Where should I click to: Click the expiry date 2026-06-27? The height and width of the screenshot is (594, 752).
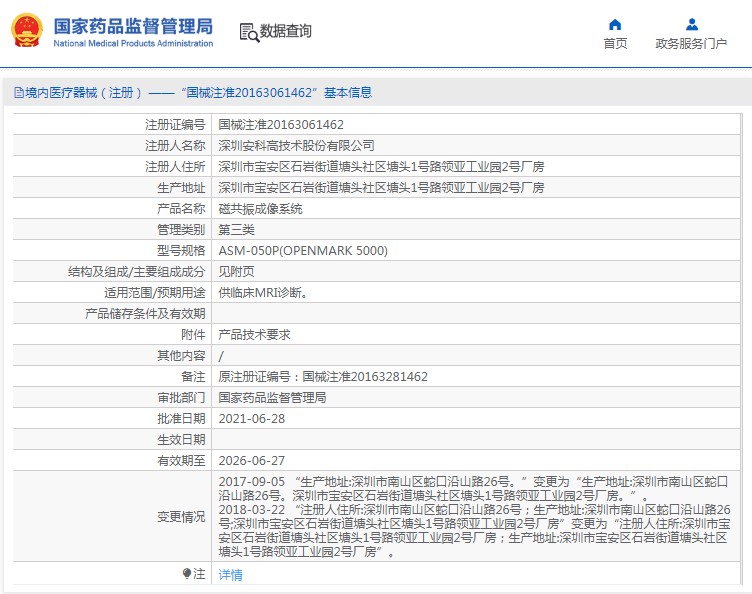coord(252,461)
